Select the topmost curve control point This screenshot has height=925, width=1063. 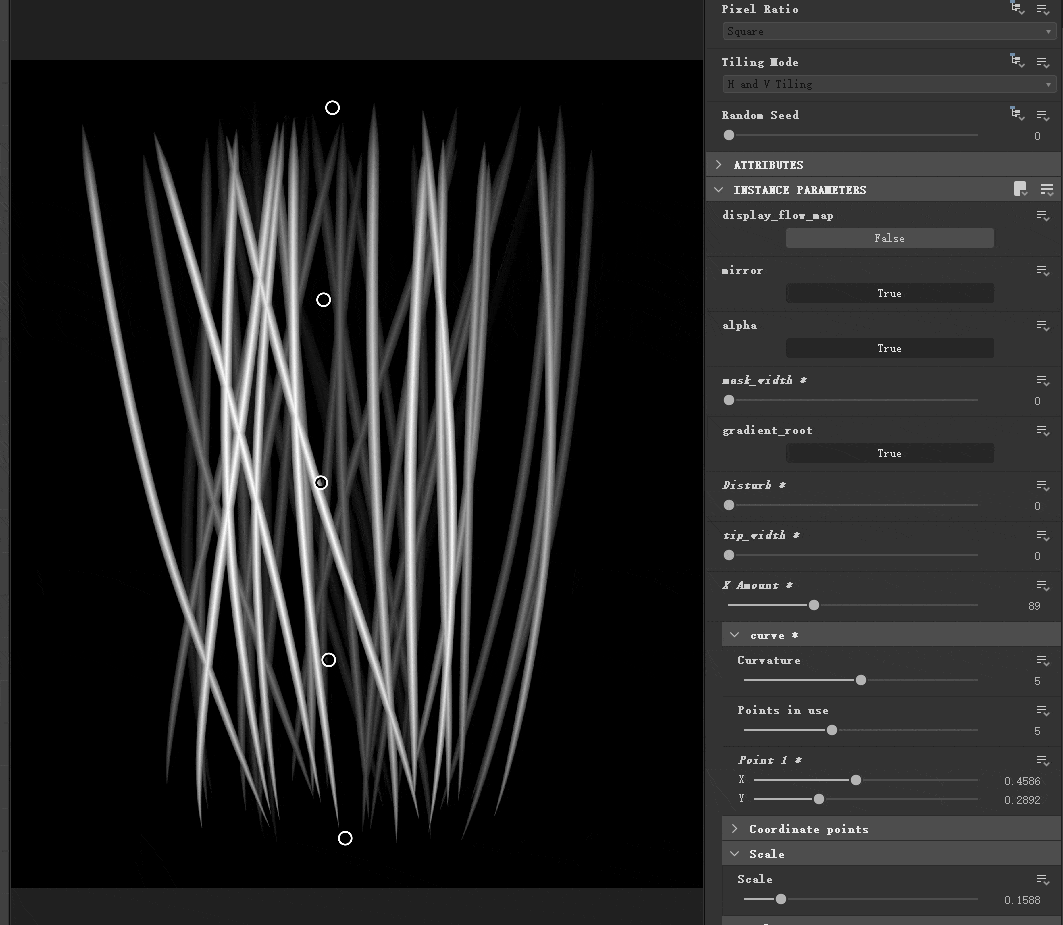[x=332, y=108]
